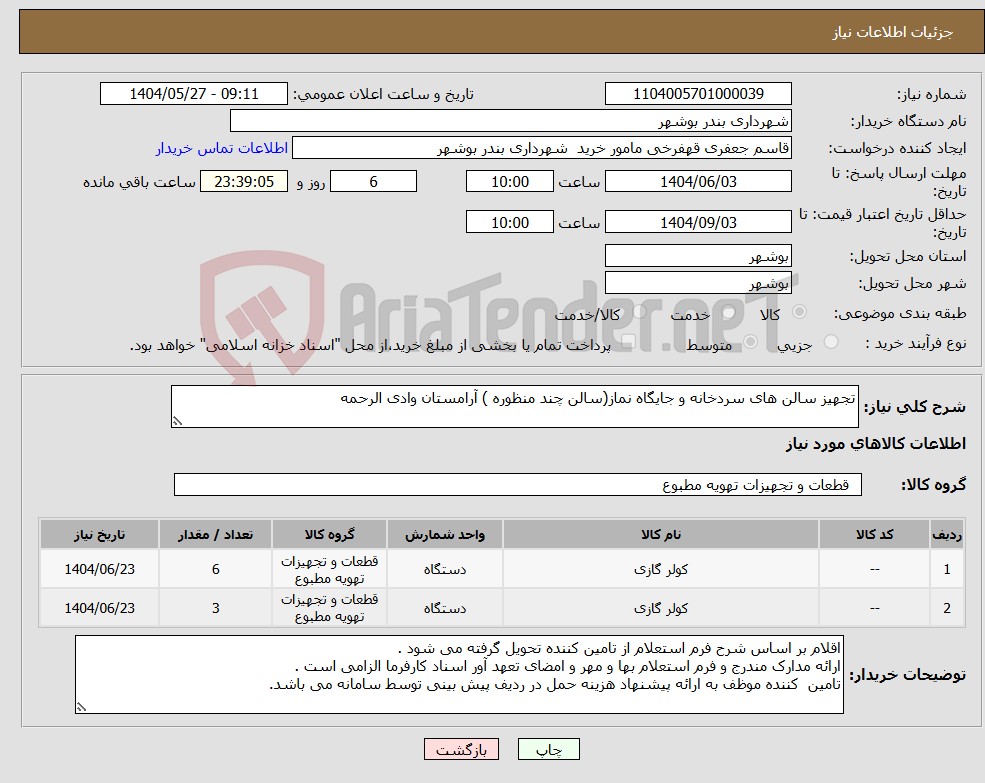Click کولر گازی in row 1
Screen dimensions: 985x783
tap(661, 569)
